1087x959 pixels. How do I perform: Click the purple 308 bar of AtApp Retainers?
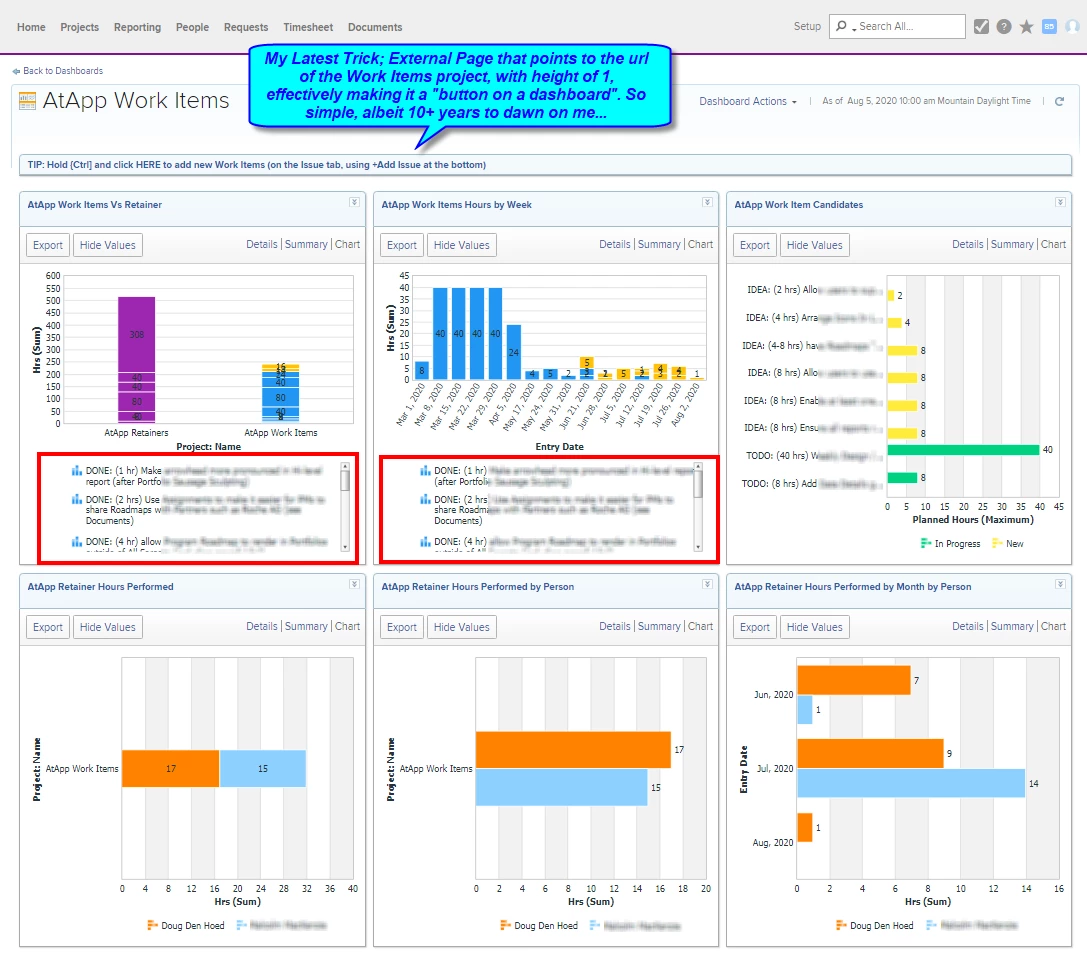[x=137, y=334]
